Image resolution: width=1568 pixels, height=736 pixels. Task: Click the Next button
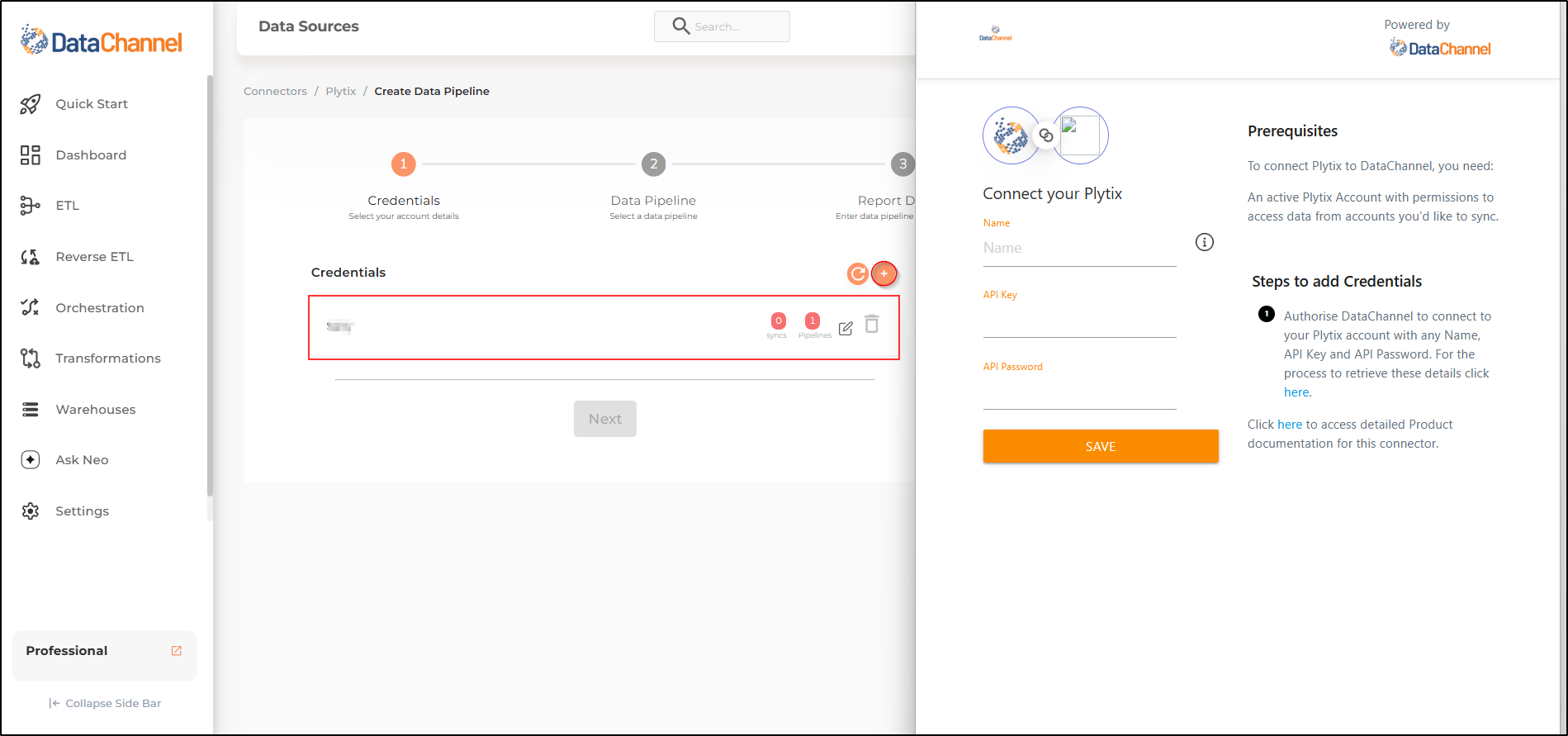pos(605,419)
